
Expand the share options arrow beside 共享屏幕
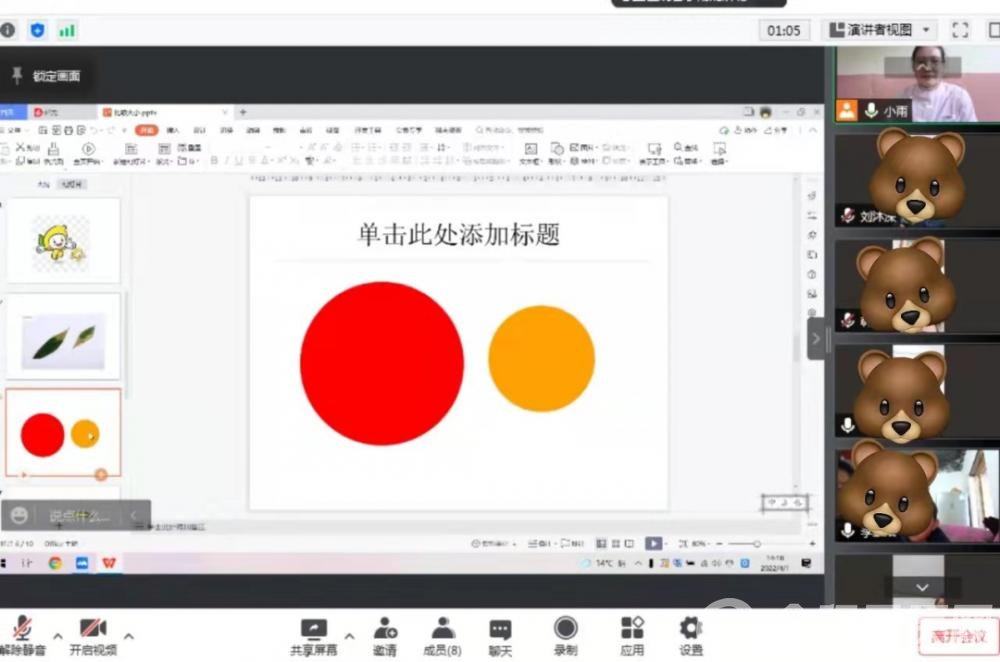click(349, 636)
